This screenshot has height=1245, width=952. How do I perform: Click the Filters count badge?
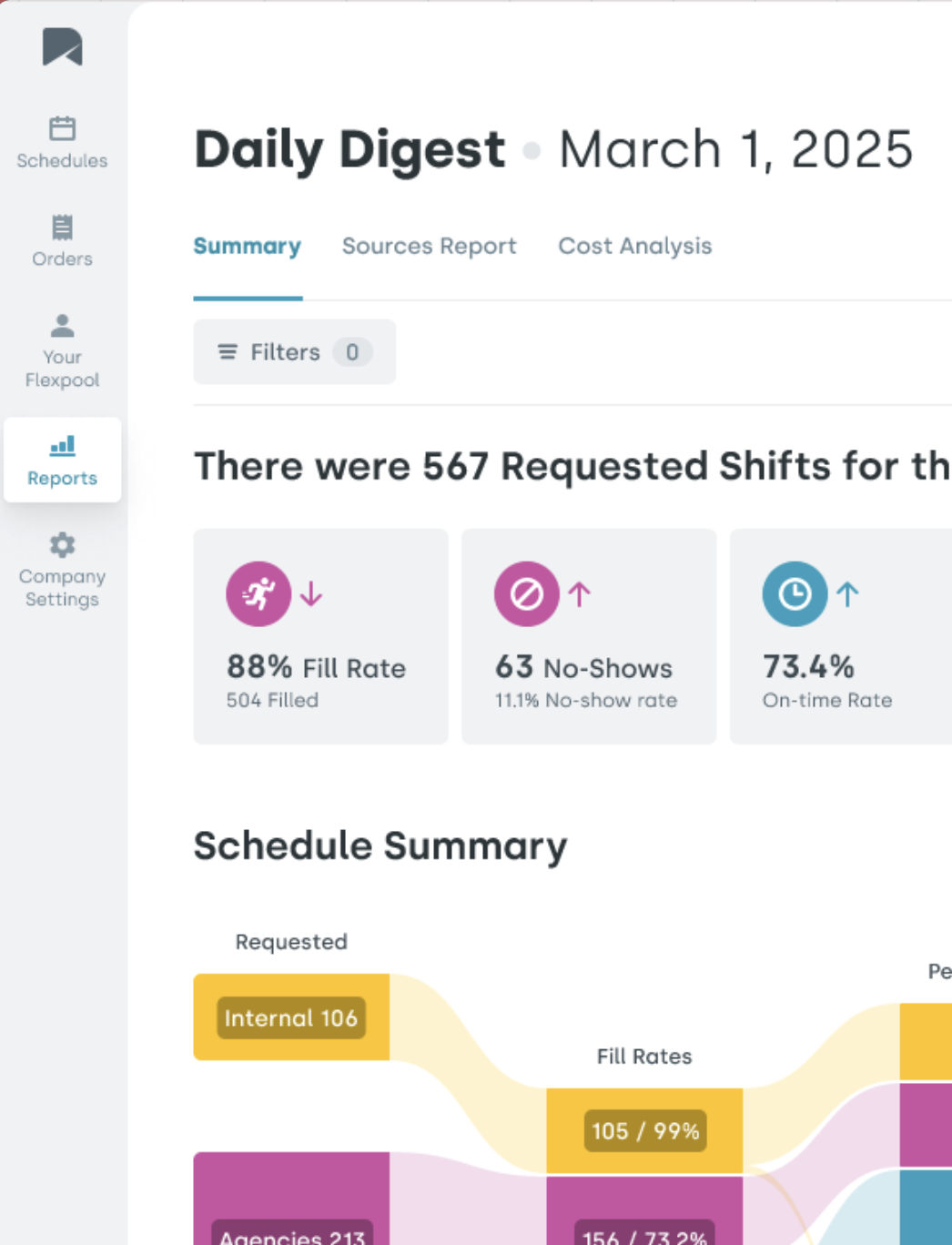pos(351,352)
